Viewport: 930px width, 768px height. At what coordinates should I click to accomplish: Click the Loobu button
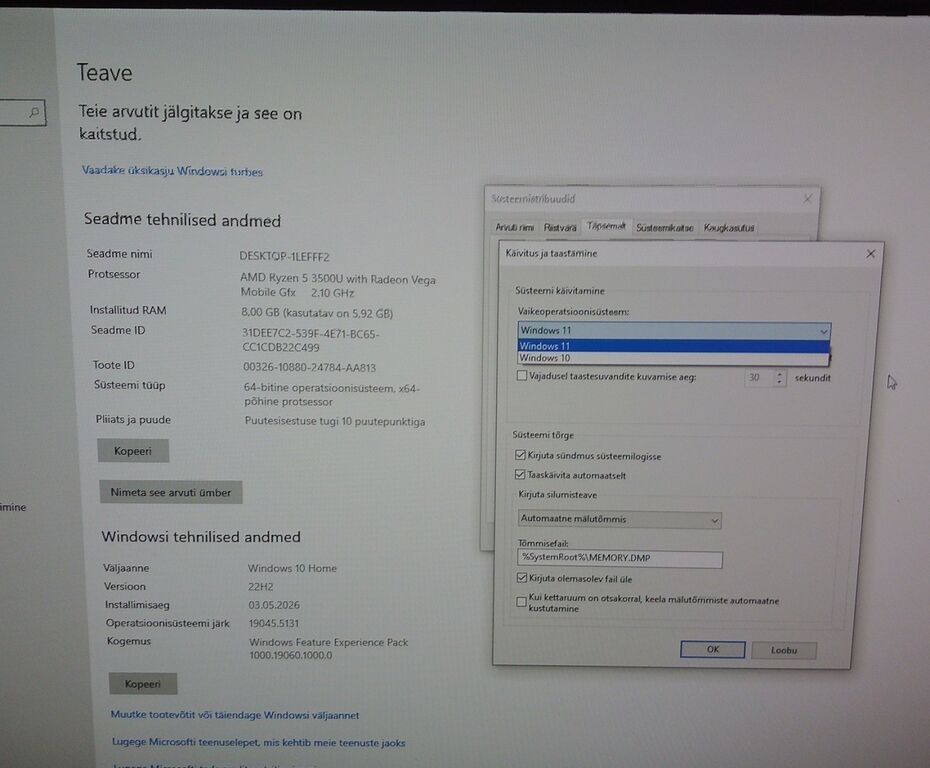point(784,650)
